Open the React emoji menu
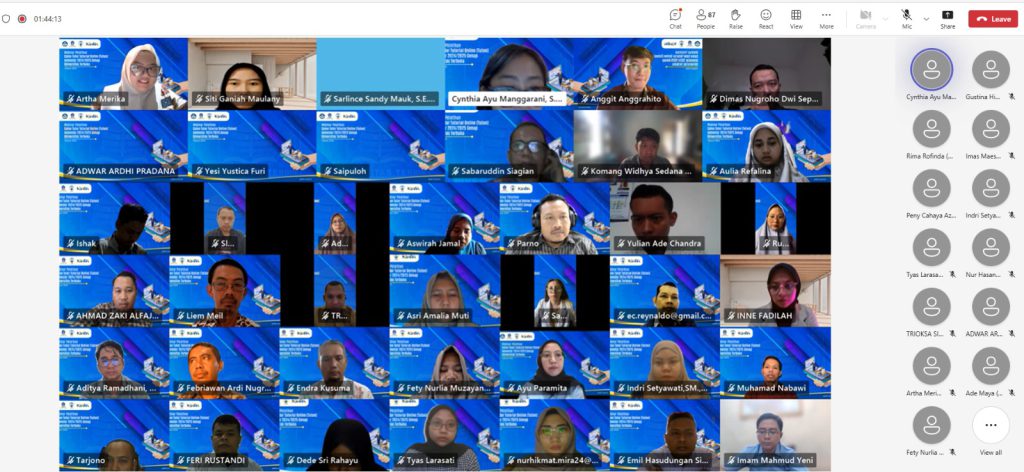The width and height of the screenshot is (1024, 472). point(765,18)
